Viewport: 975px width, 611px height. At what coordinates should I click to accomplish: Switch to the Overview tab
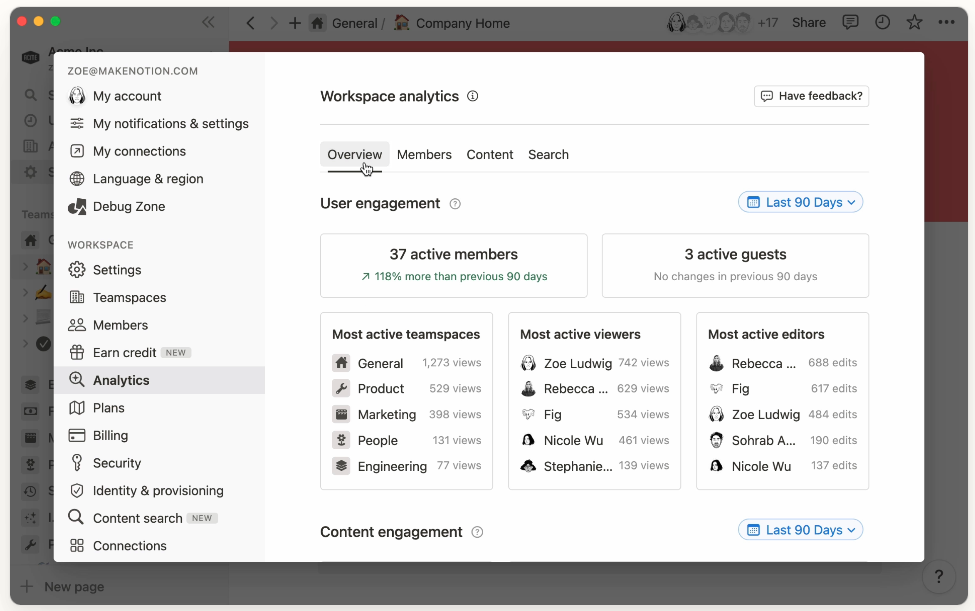coord(354,154)
